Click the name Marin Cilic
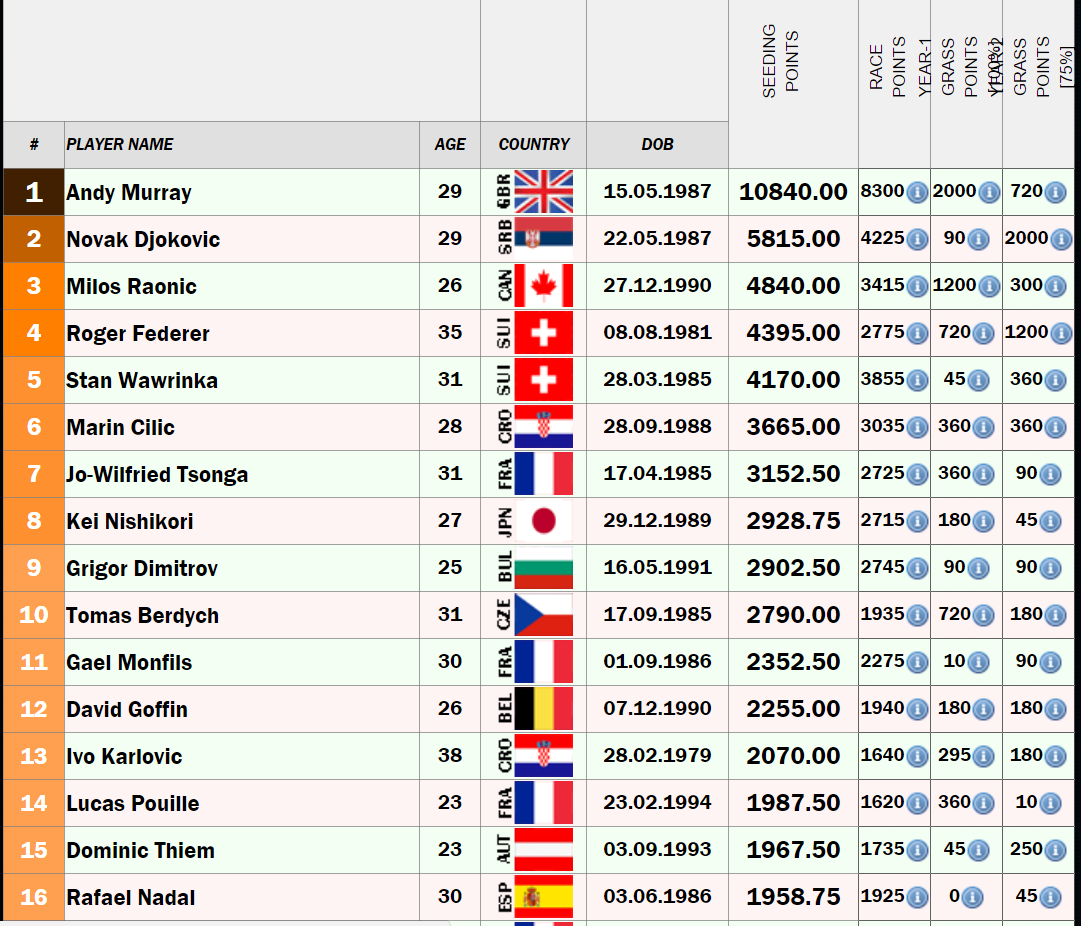The width and height of the screenshot is (1081, 926). tap(121, 427)
